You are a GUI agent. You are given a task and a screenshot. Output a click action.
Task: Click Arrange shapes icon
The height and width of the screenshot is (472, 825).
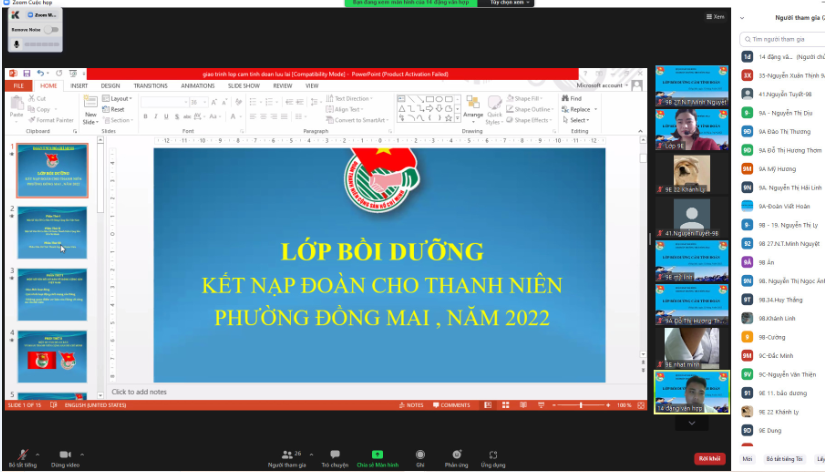(472, 103)
